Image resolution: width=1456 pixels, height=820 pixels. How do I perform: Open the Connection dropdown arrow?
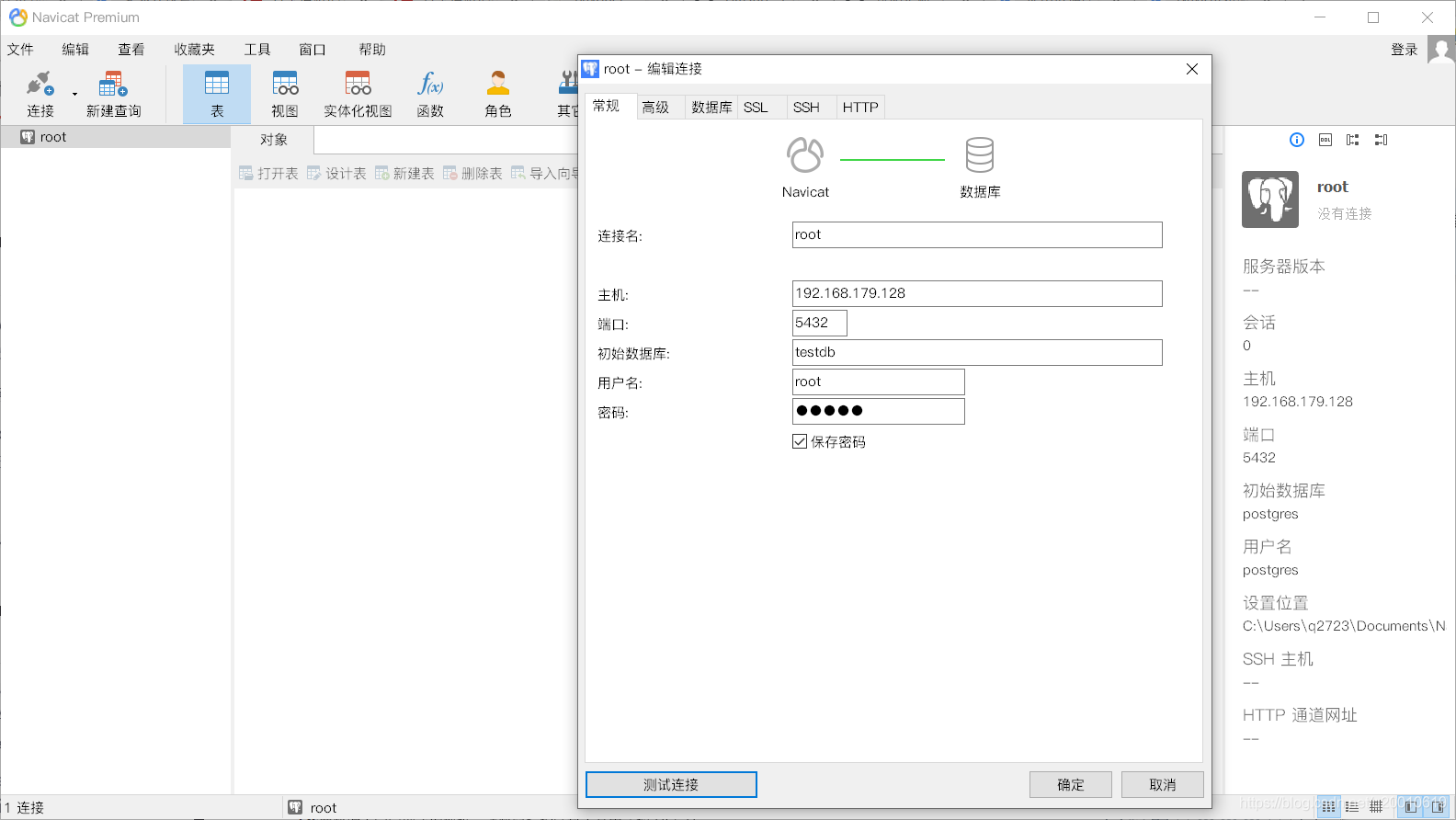(x=74, y=94)
